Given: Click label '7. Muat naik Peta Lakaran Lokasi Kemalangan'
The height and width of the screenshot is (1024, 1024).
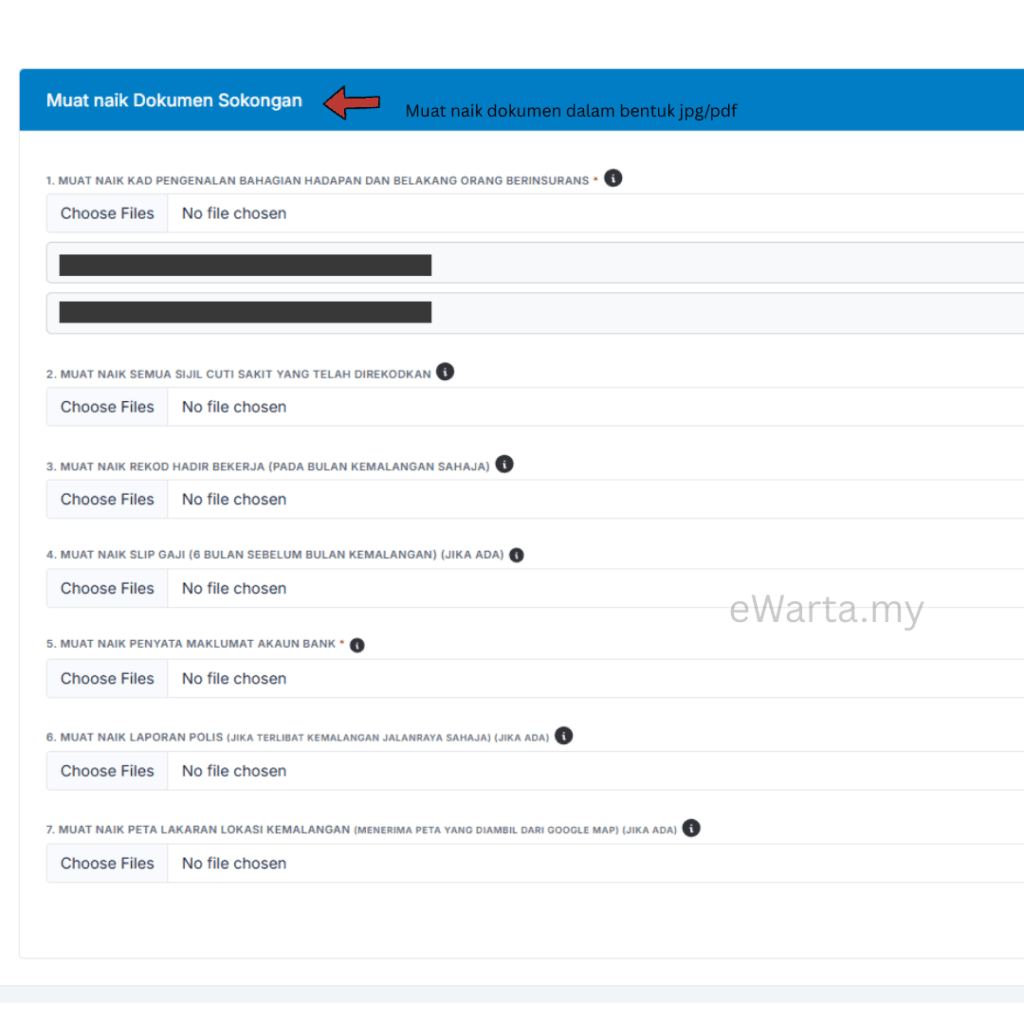Looking at the screenshot, I should [x=361, y=829].
